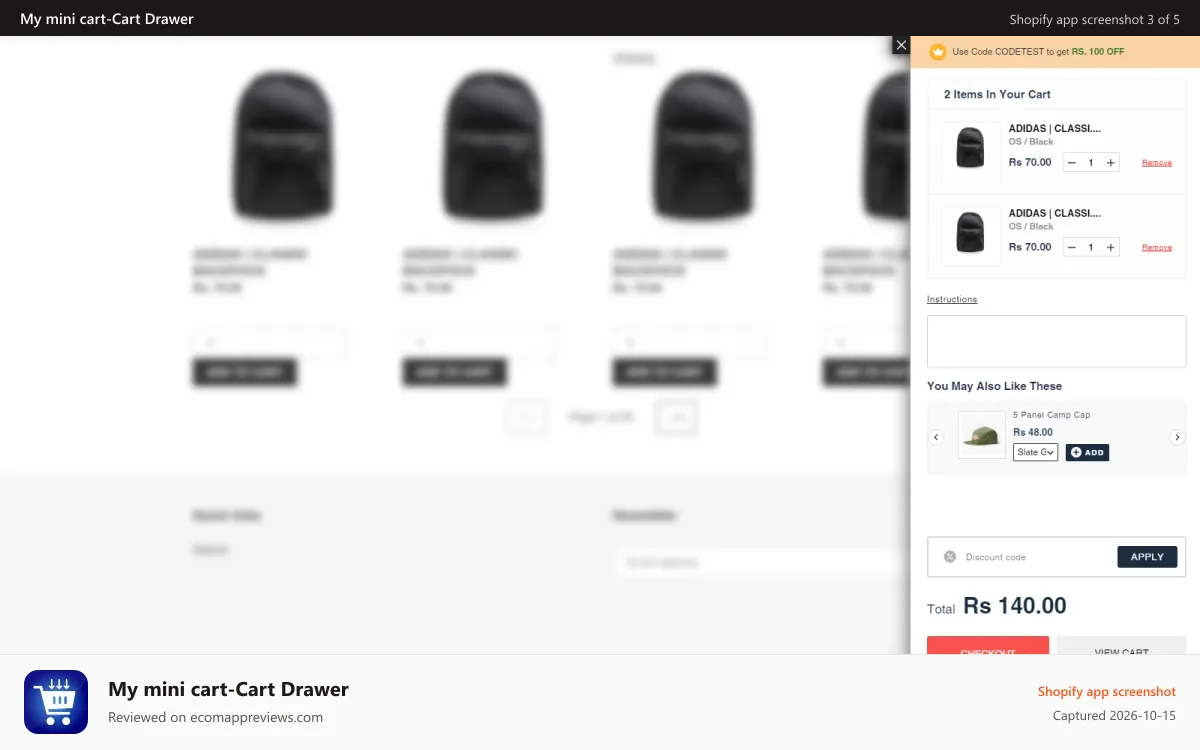This screenshot has width=1200, height=750.
Task: Click the My mini cart app icon
Action: [x=56, y=702]
